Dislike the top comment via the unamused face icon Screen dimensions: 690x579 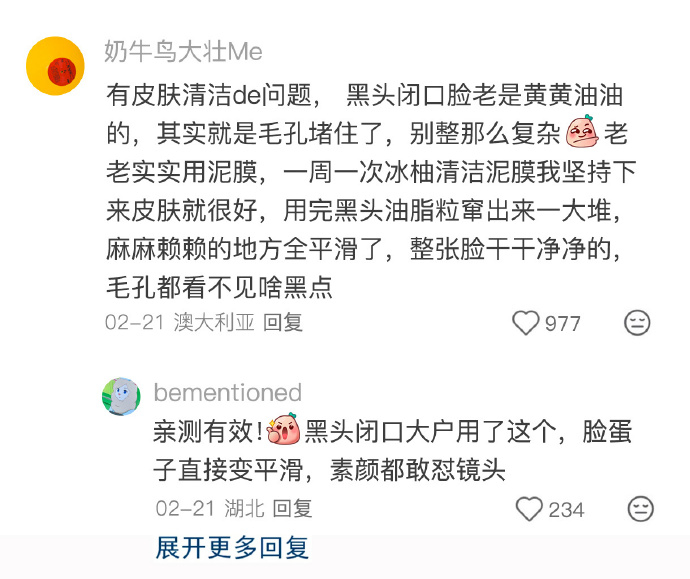coord(637,323)
